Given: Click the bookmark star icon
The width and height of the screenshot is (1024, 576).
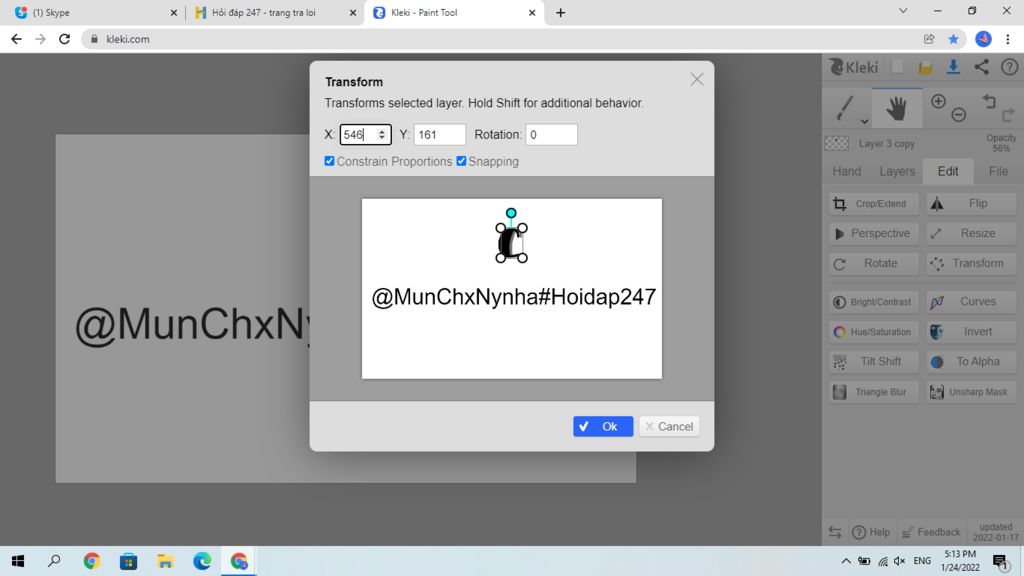Looking at the screenshot, I should click(953, 39).
